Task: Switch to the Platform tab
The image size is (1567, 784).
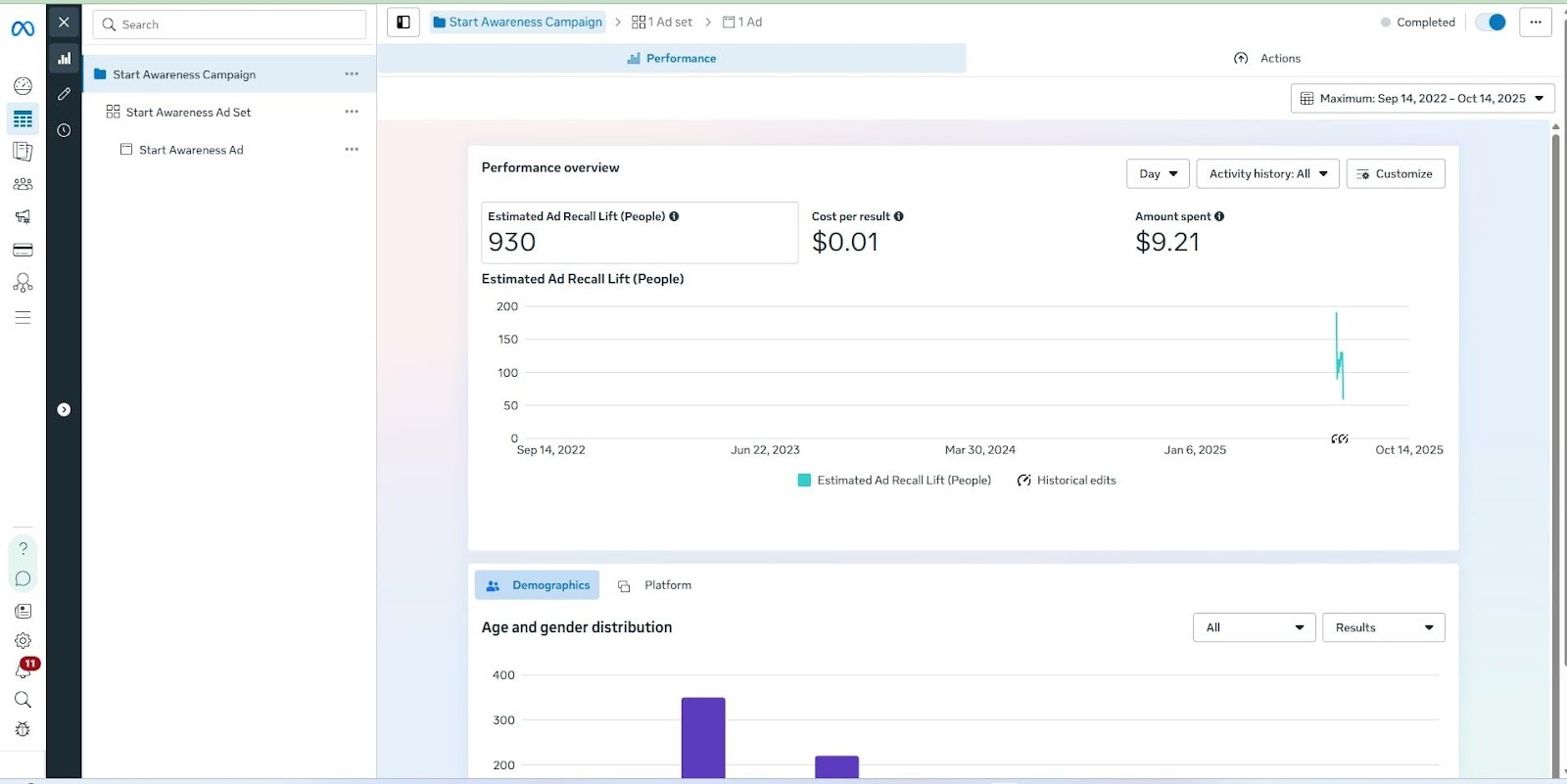Action: tap(655, 585)
